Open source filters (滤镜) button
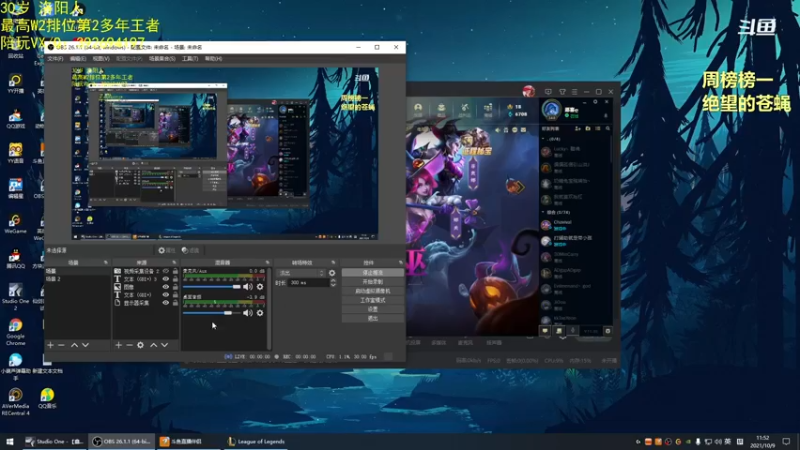This screenshot has width=800, height=450. tap(190, 251)
